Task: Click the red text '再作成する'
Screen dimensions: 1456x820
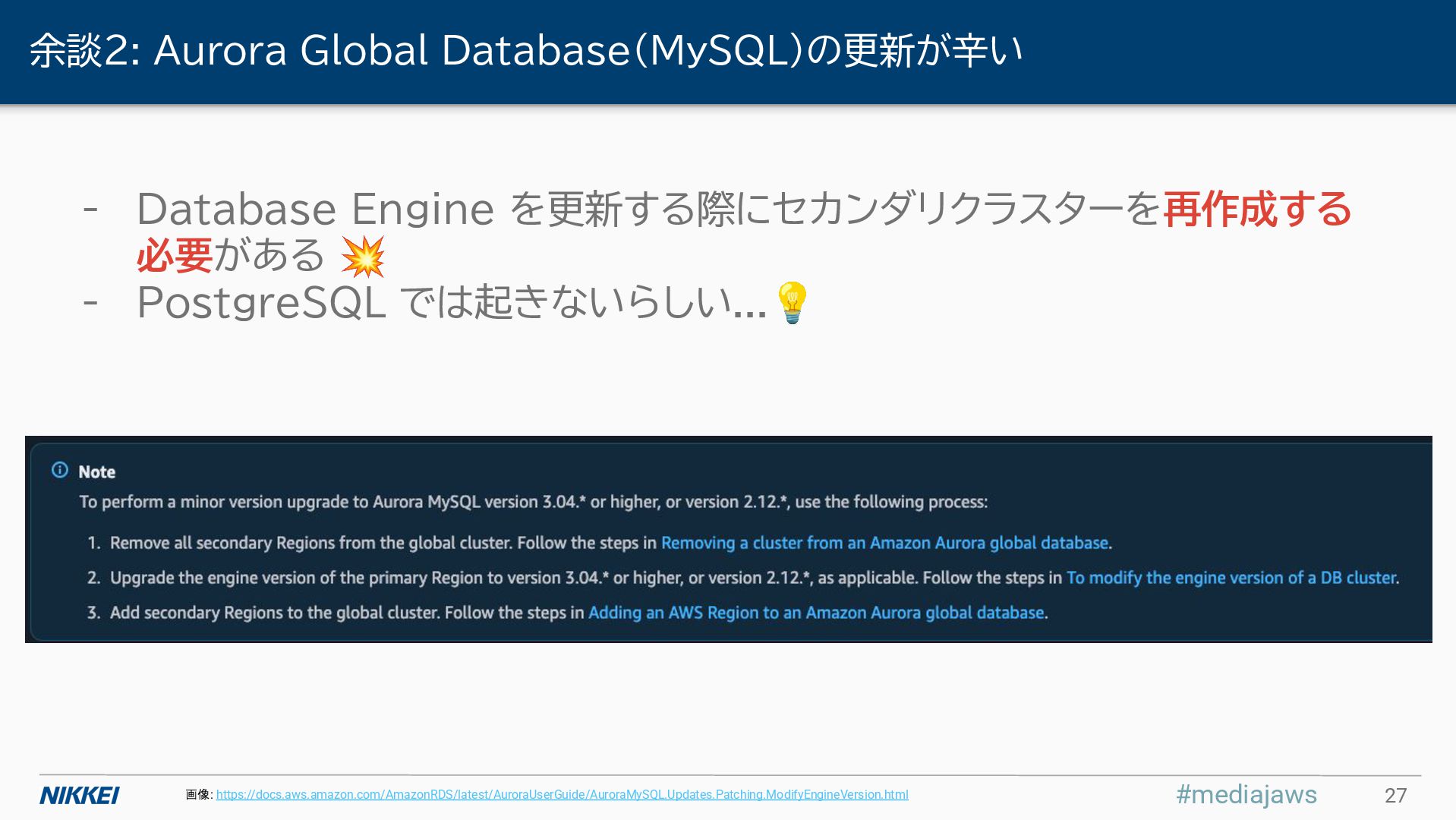Action: pos(1257,210)
